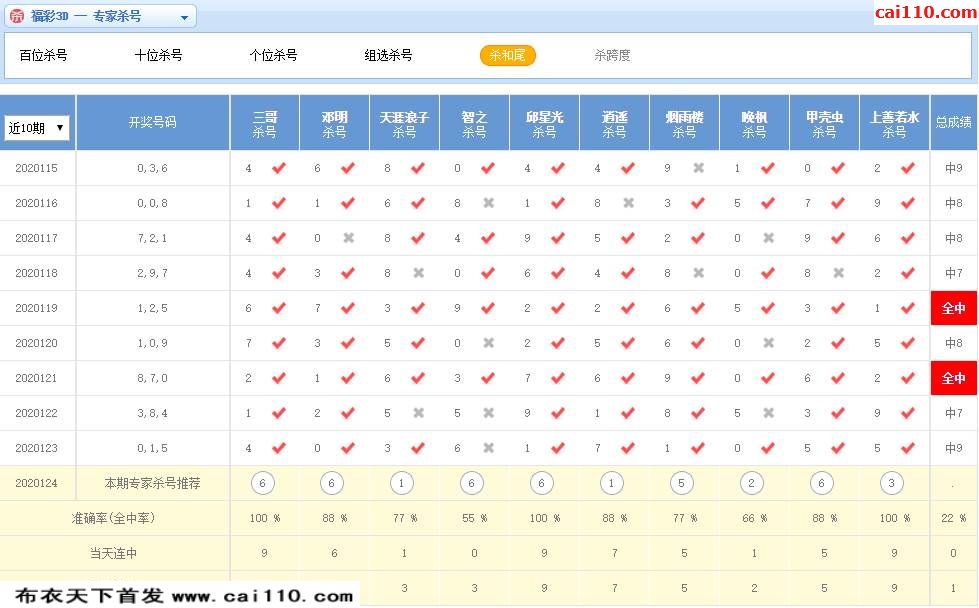Click 智之's grey cross mark in row 2020116
Image resolution: width=979 pixels, height=608 pixels.
tap(489, 203)
